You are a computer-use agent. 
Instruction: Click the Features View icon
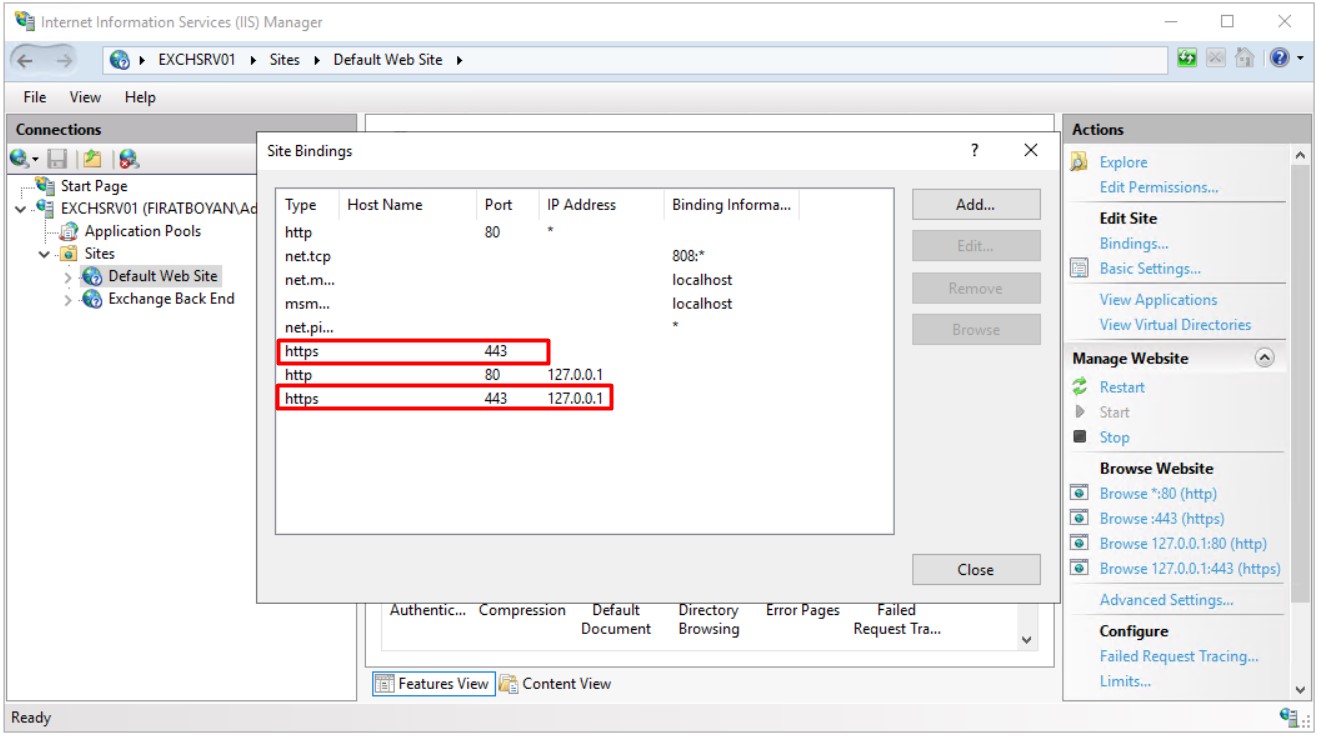pyautogui.click(x=384, y=684)
